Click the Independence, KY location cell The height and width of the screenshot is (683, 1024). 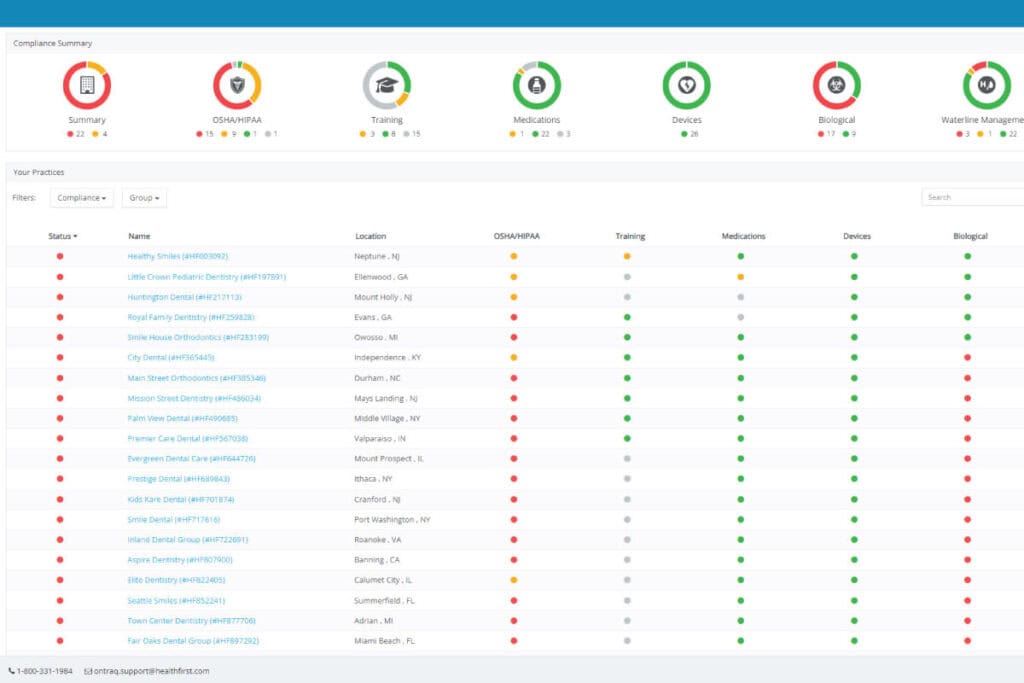(x=388, y=358)
